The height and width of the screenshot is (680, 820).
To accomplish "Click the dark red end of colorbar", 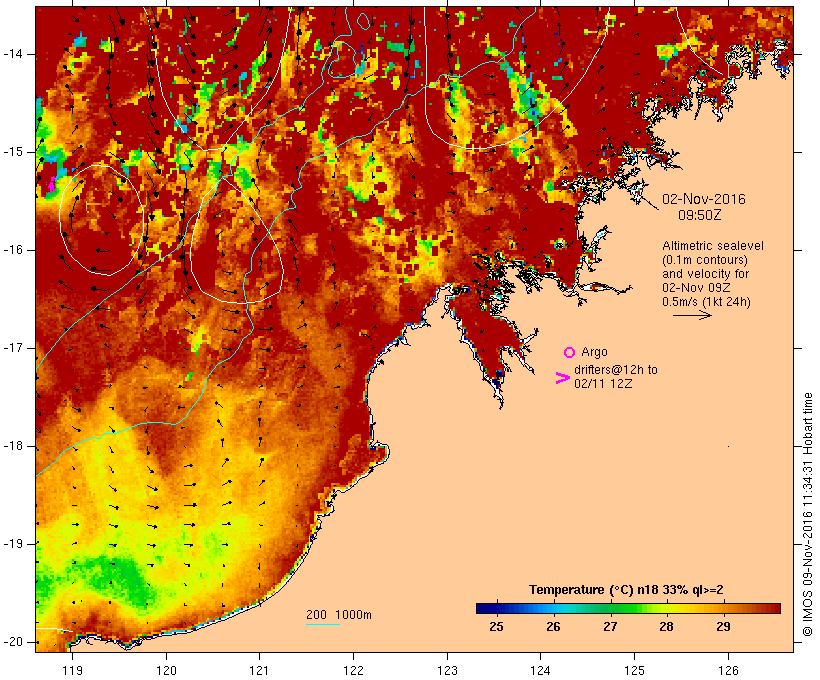I will tap(776, 608).
